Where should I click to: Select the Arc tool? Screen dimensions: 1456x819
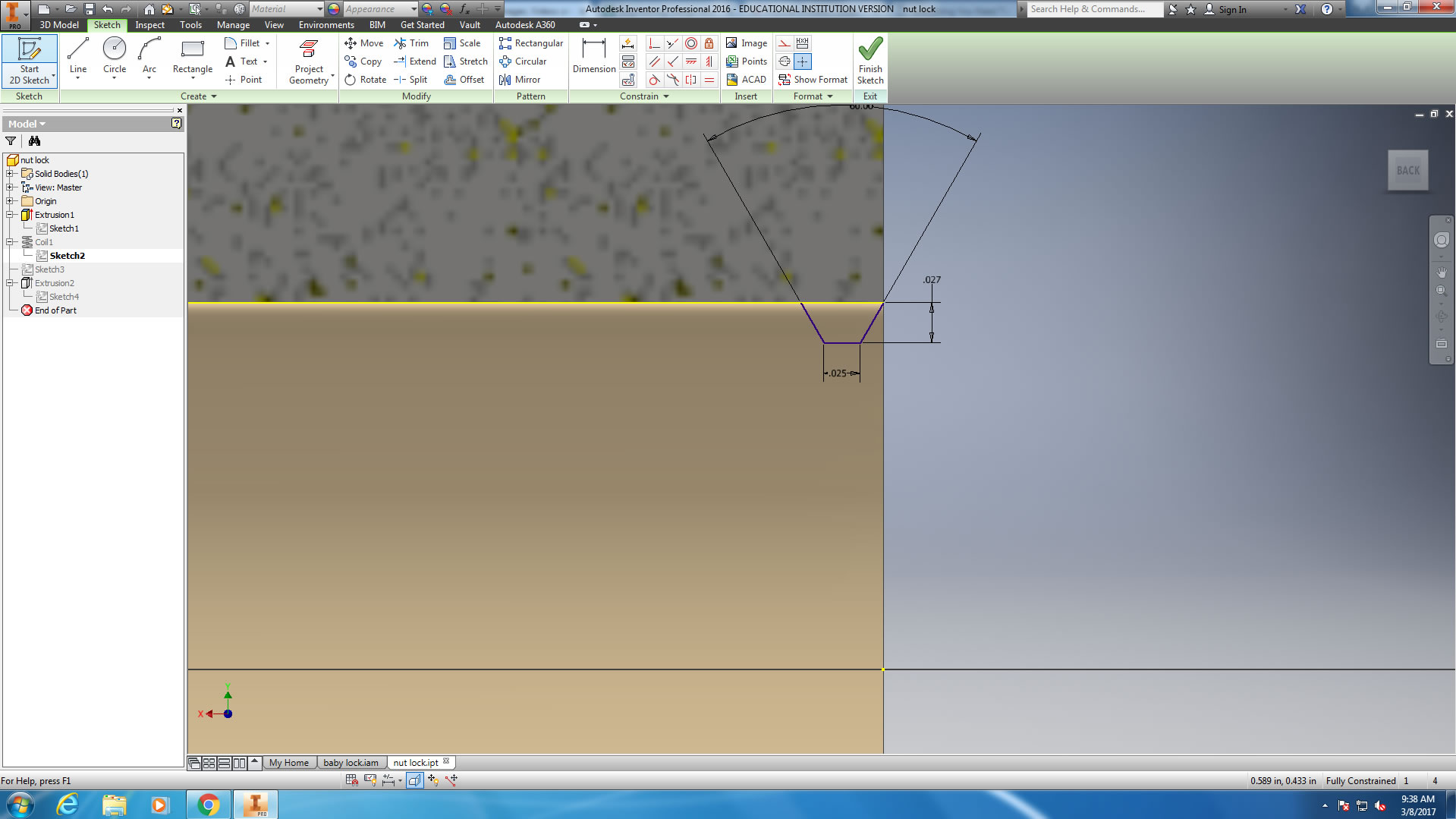149,58
